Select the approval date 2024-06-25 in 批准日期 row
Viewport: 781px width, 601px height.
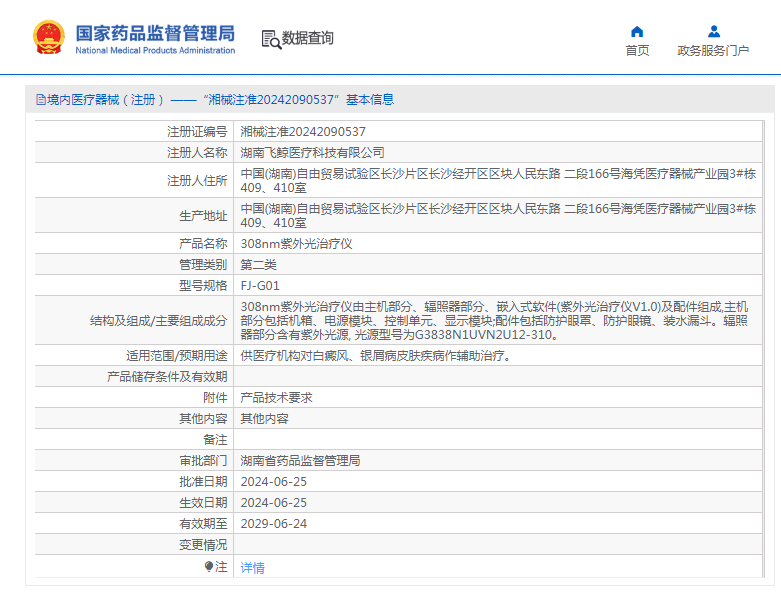[273, 481]
